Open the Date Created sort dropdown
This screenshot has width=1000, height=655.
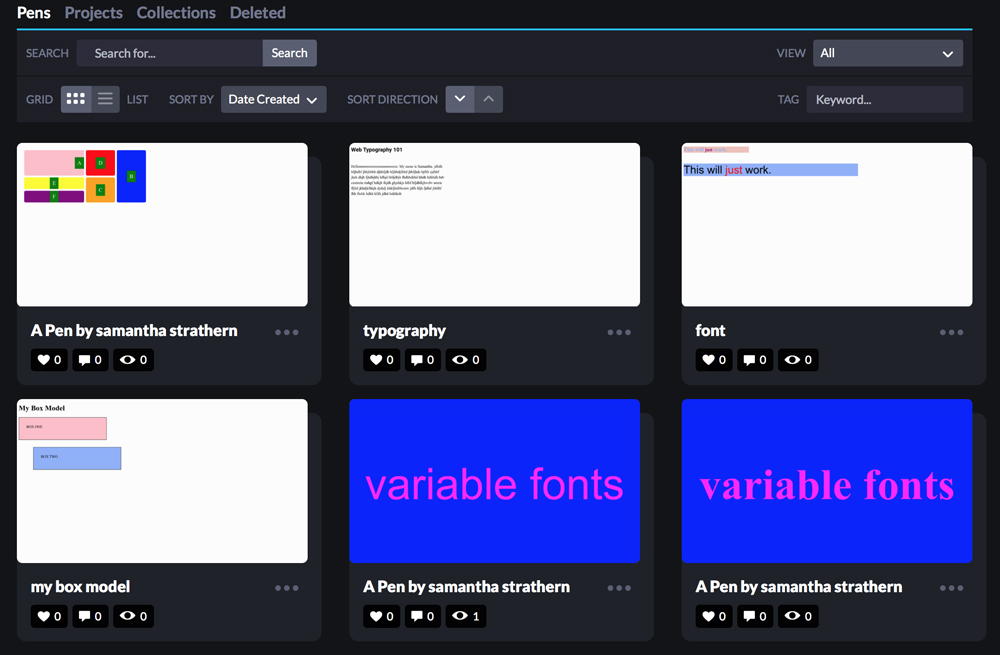[x=273, y=99]
